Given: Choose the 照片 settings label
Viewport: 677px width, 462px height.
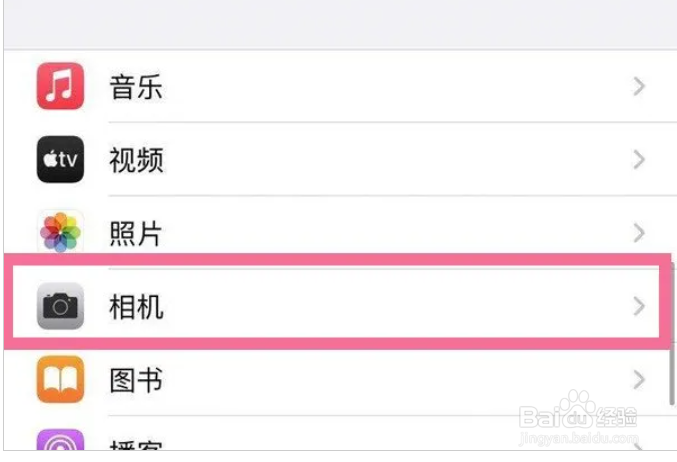Looking at the screenshot, I should pyautogui.click(x=136, y=234).
